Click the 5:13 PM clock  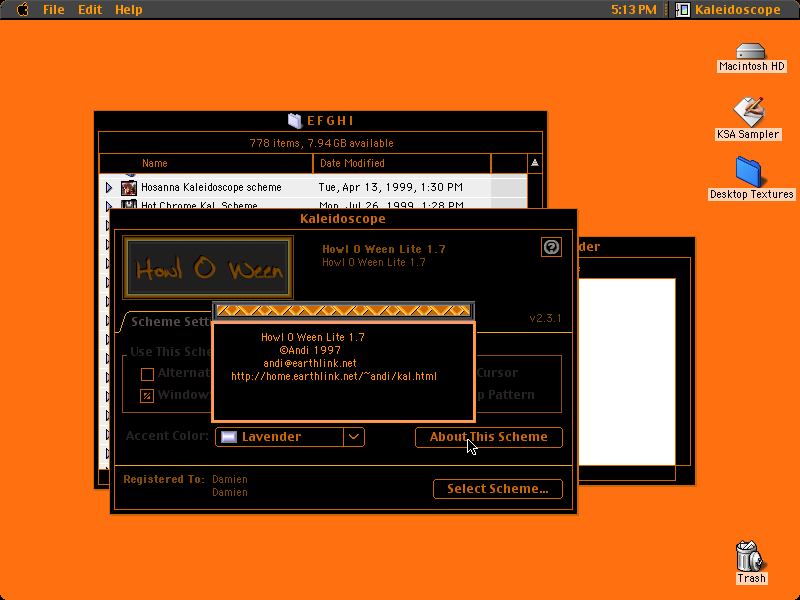pos(634,10)
